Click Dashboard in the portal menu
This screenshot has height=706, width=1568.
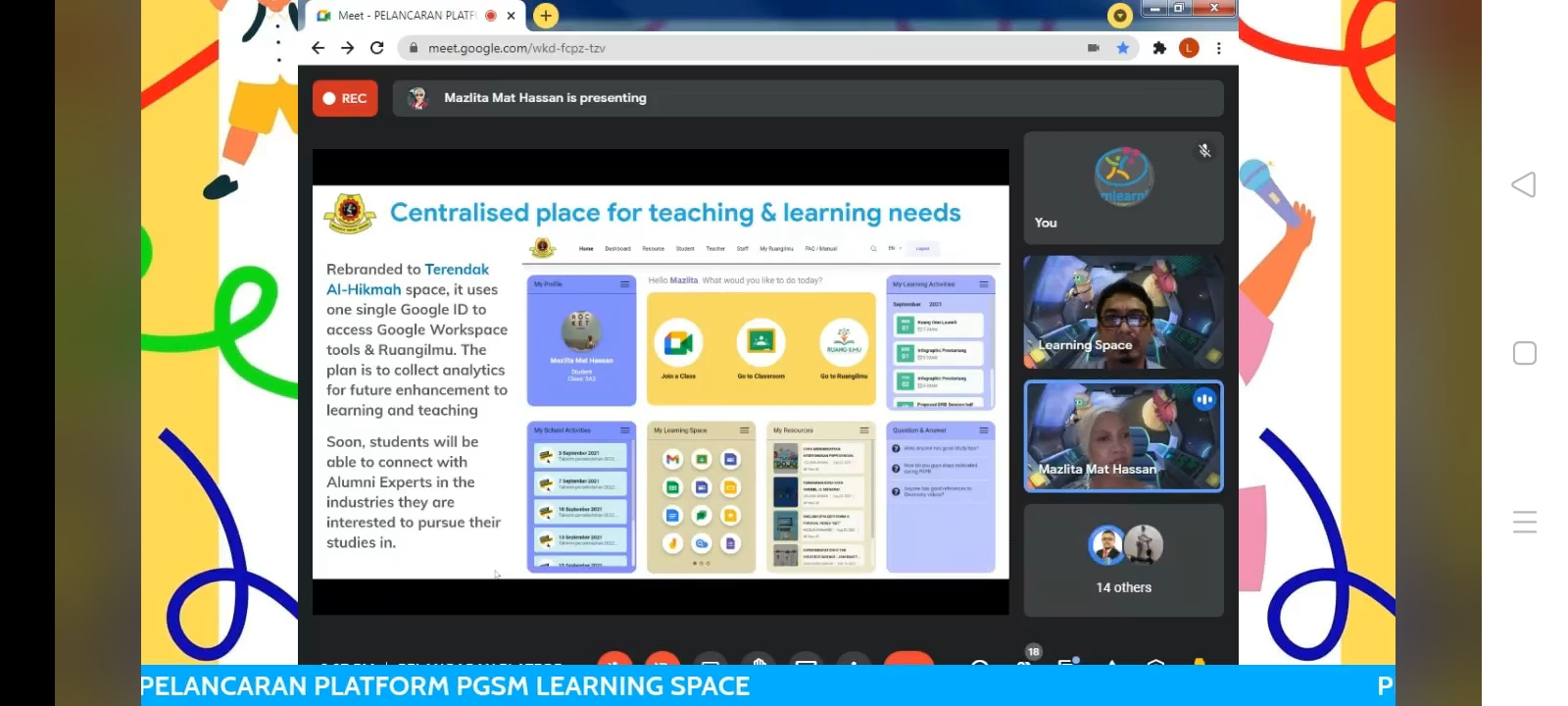617,249
